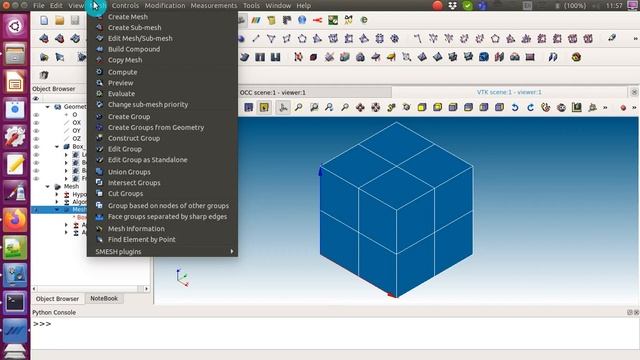The width and height of the screenshot is (640, 360).
Task: Click the Python Console input line
Action: pos(335,324)
